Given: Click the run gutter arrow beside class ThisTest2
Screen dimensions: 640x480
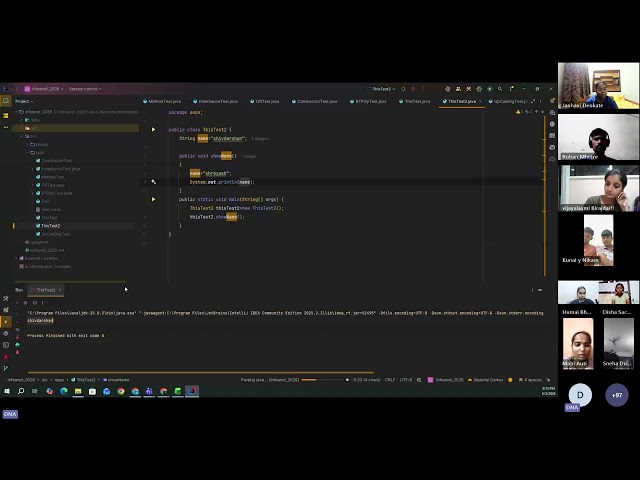Looking at the screenshot, I should (x=153, y=129).
